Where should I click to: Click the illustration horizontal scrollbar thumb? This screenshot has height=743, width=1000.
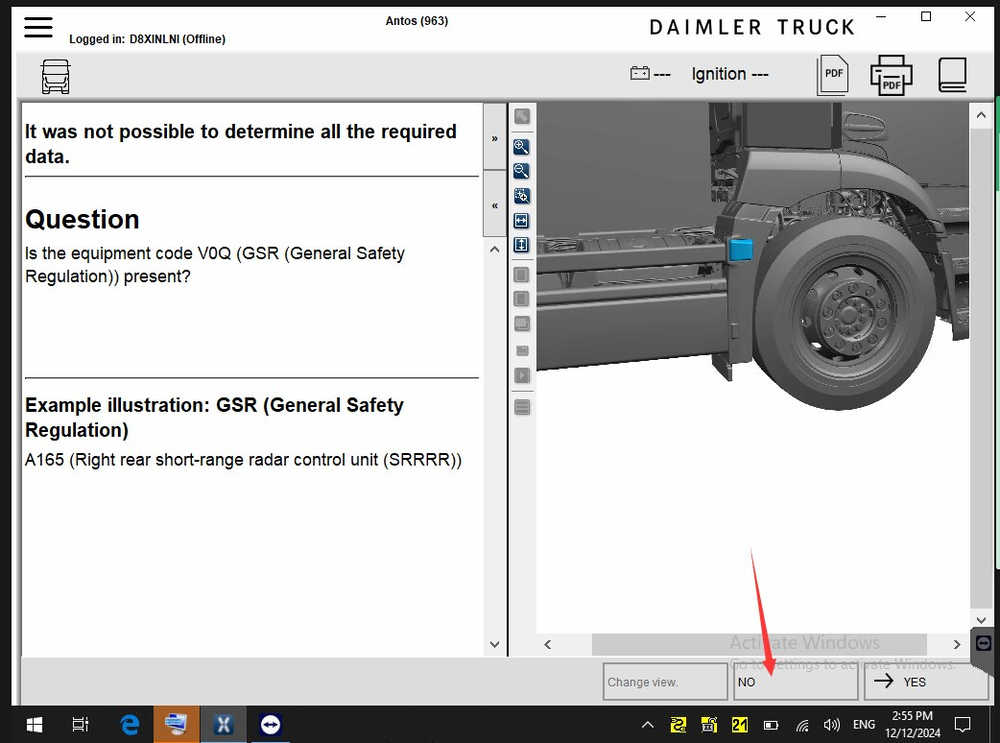(759, 644)
